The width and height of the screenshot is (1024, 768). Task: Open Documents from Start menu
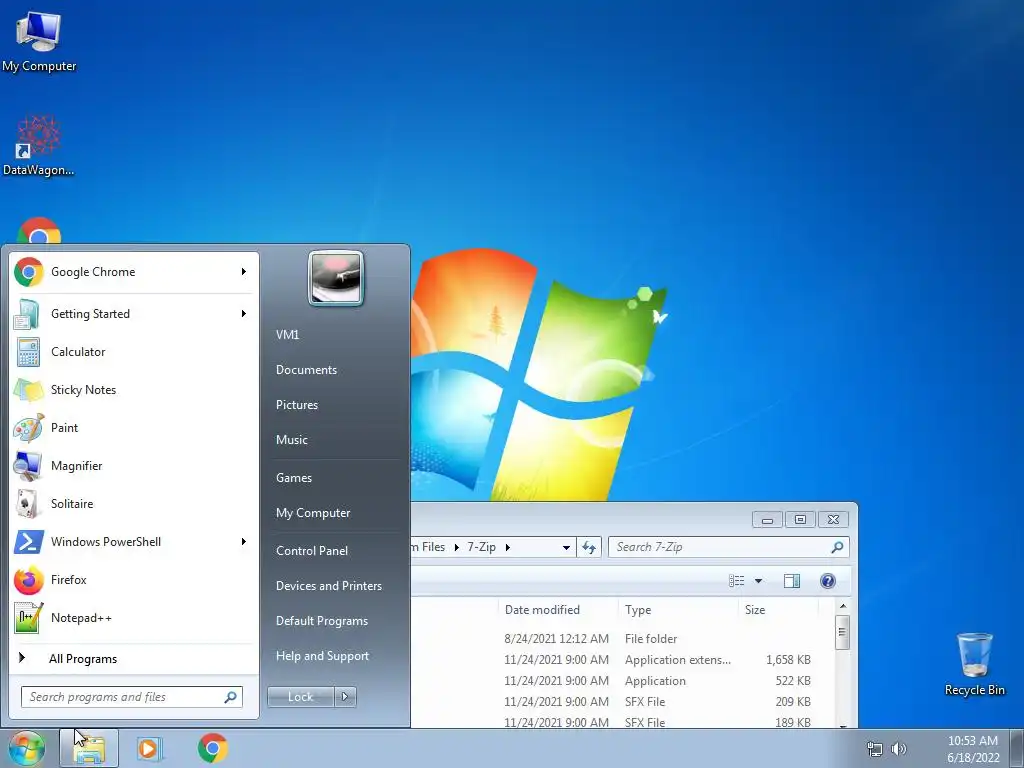[306, 370]
